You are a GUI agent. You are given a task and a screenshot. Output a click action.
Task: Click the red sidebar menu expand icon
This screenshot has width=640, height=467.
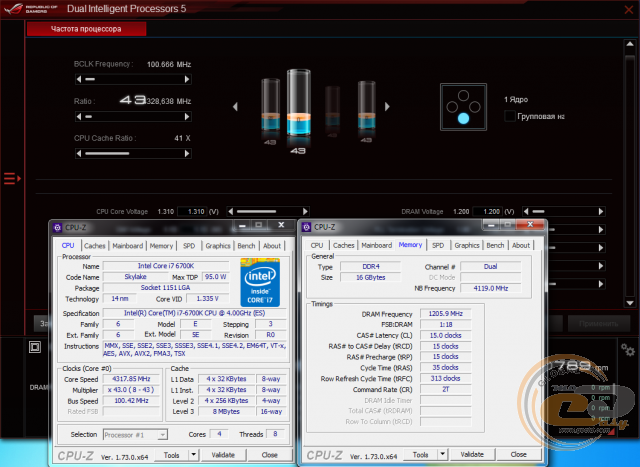12,179
